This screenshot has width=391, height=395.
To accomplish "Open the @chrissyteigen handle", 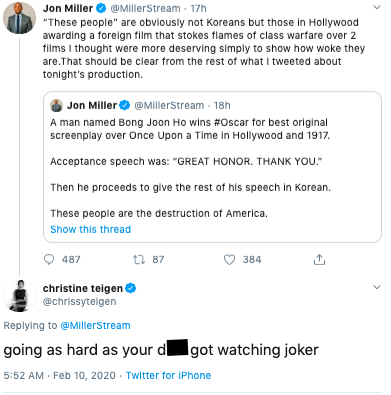I will [80, 301].
